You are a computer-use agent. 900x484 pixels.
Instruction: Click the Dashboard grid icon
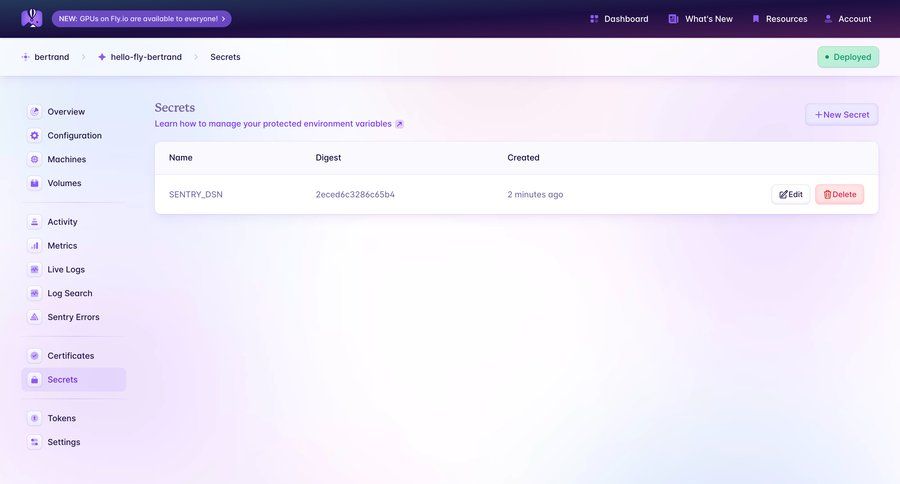tap(594, 19)
